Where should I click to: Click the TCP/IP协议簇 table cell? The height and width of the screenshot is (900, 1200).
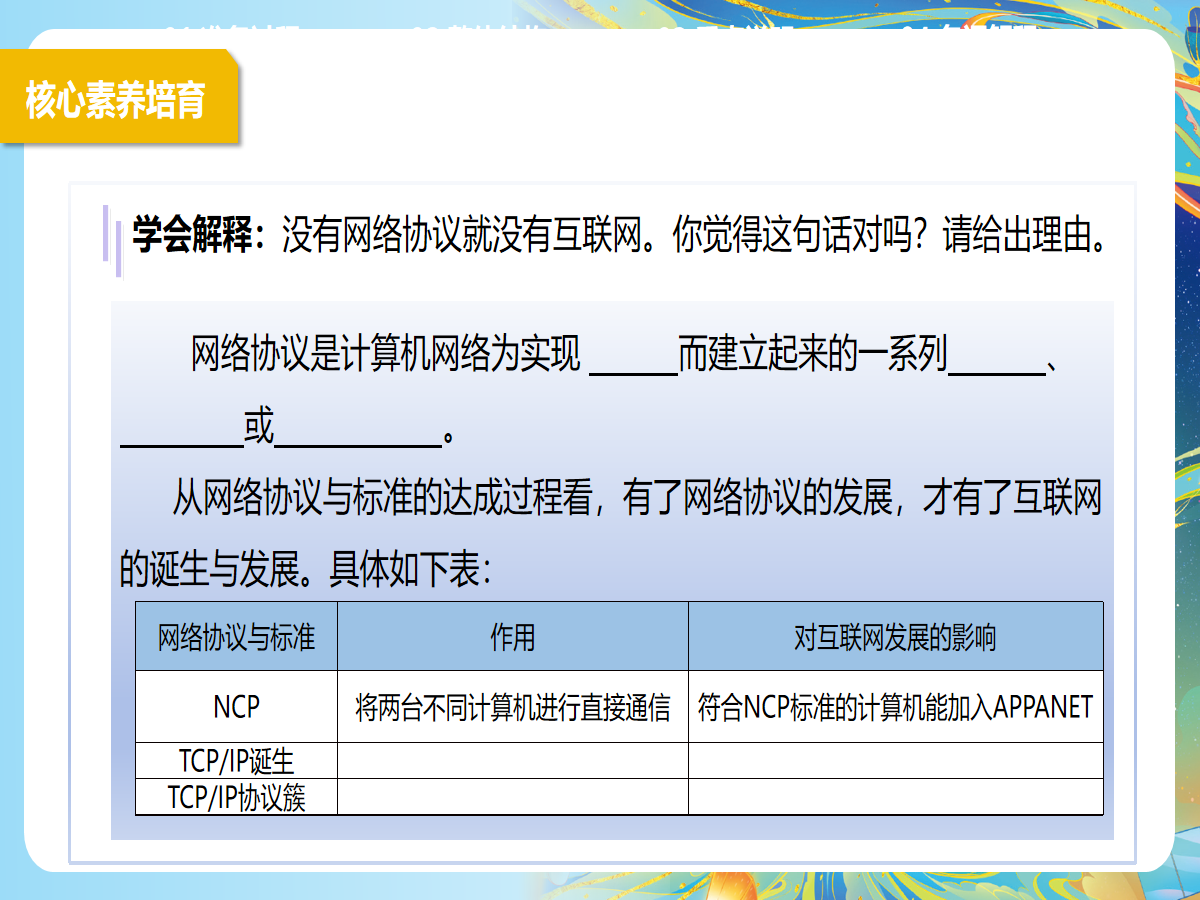(x=236, y=796)
